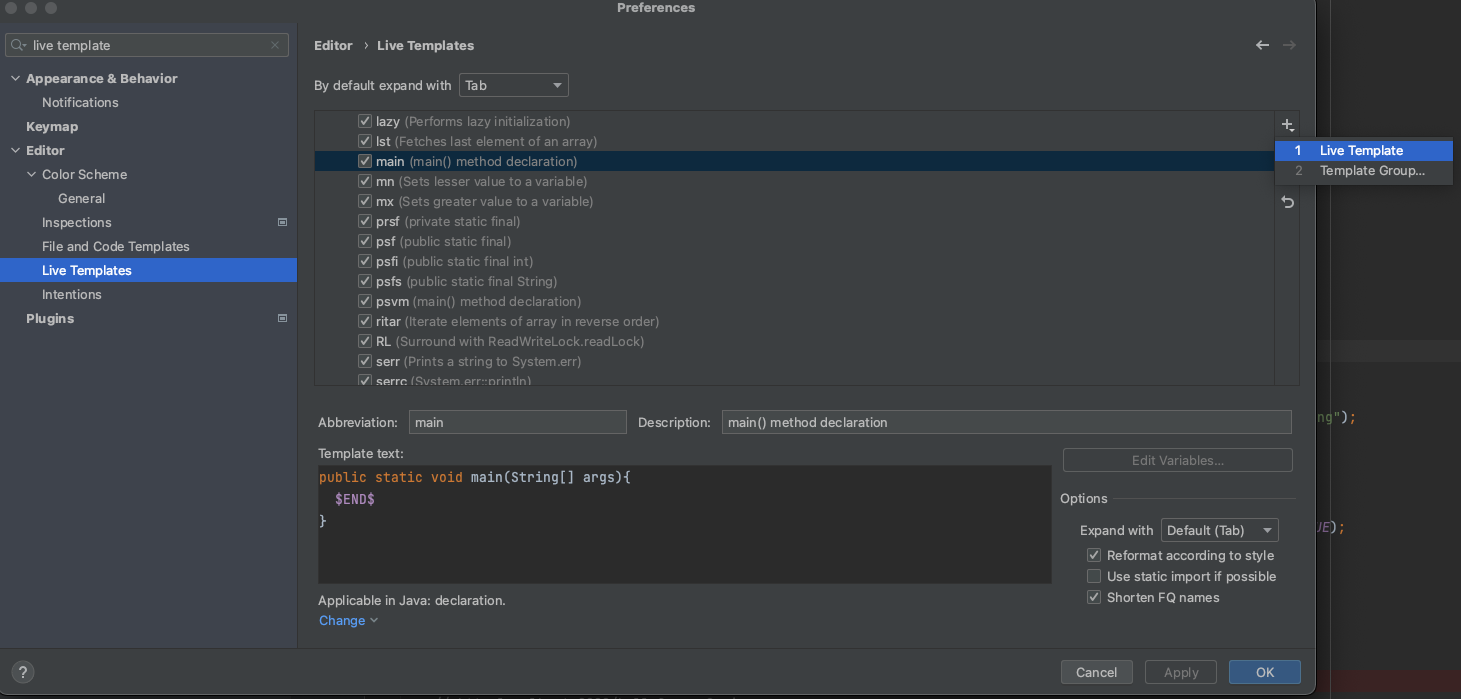
Task: Uncheck the lst template checkbox
Action: 365,141
